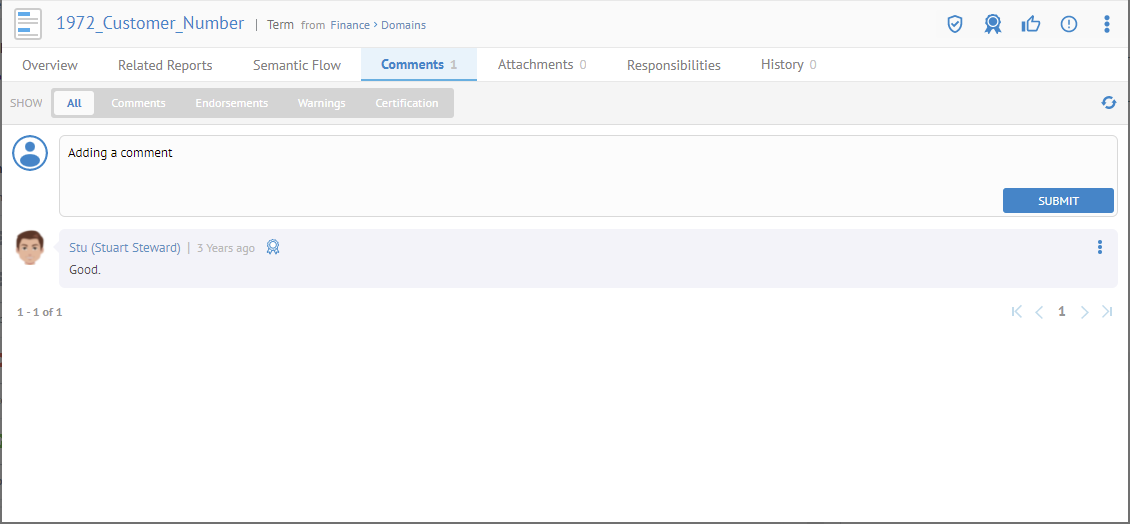1130x524 pixels.
Task: Go to next page of comments
Action: pyautogui.click(x=1085, y=312)
